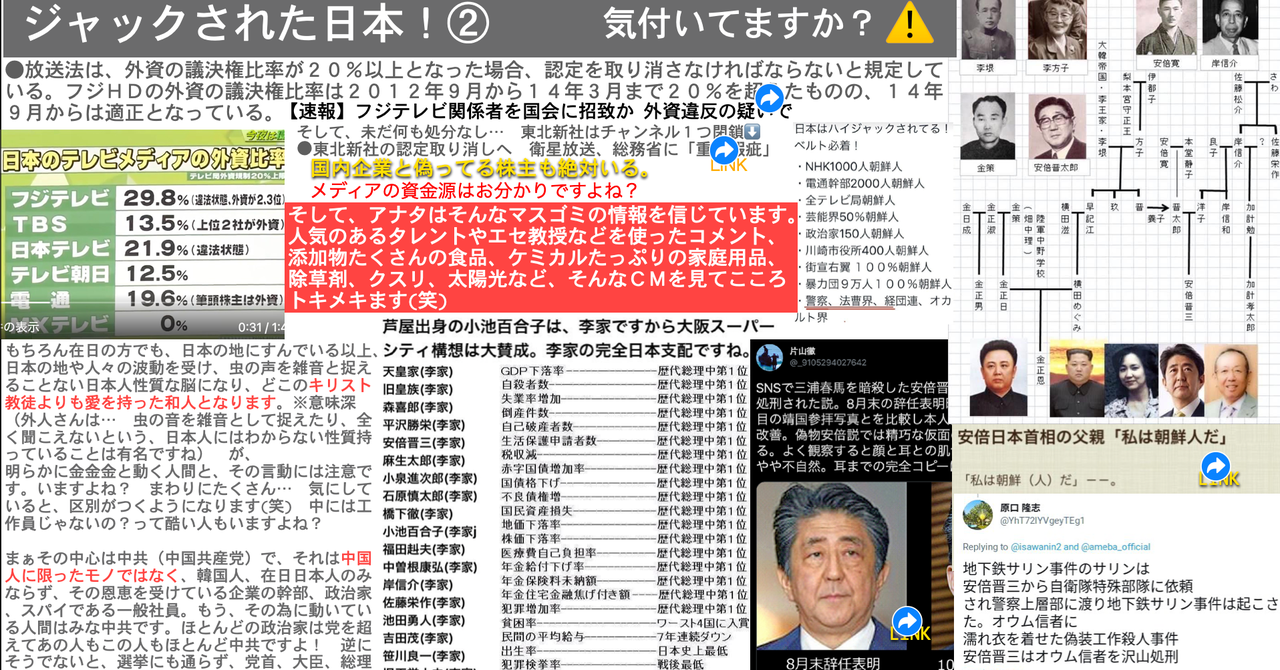Click the GDP下落率 statistics line

[x=623, y=371]
